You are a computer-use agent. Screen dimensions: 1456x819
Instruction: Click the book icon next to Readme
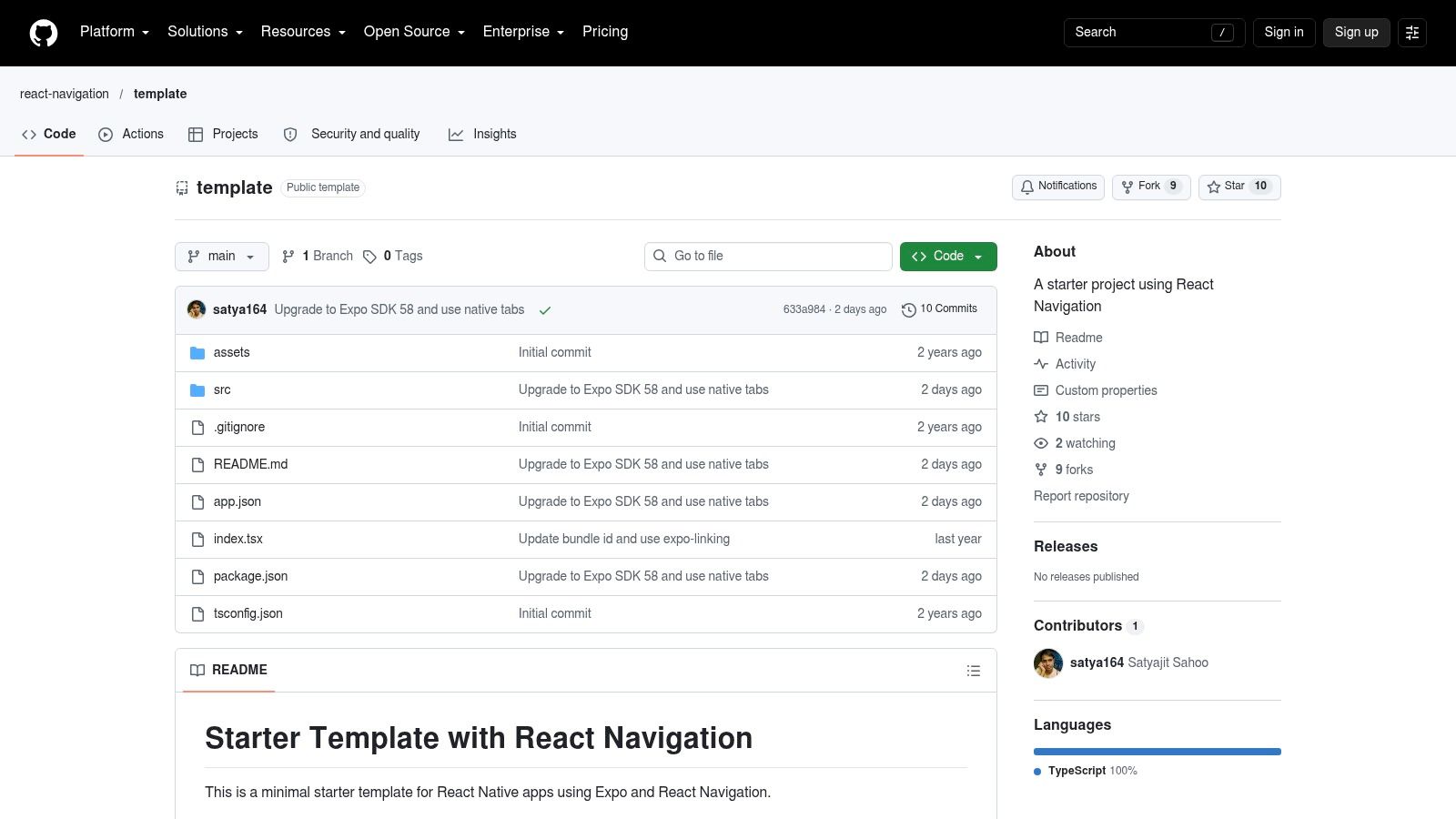(x=1041, y=338)
